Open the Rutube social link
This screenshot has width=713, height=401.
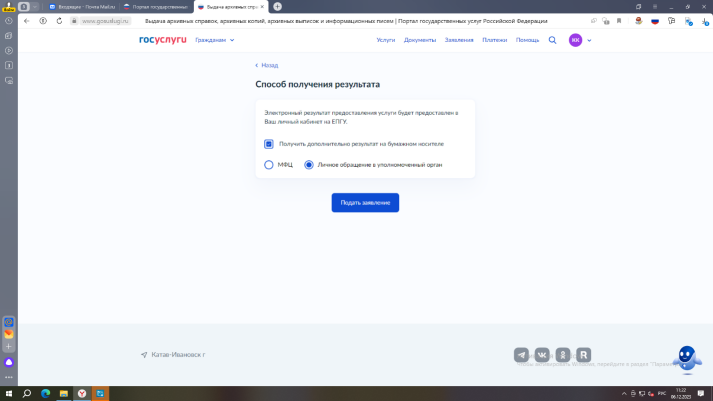pyautogui.click(x=584, y=355)
